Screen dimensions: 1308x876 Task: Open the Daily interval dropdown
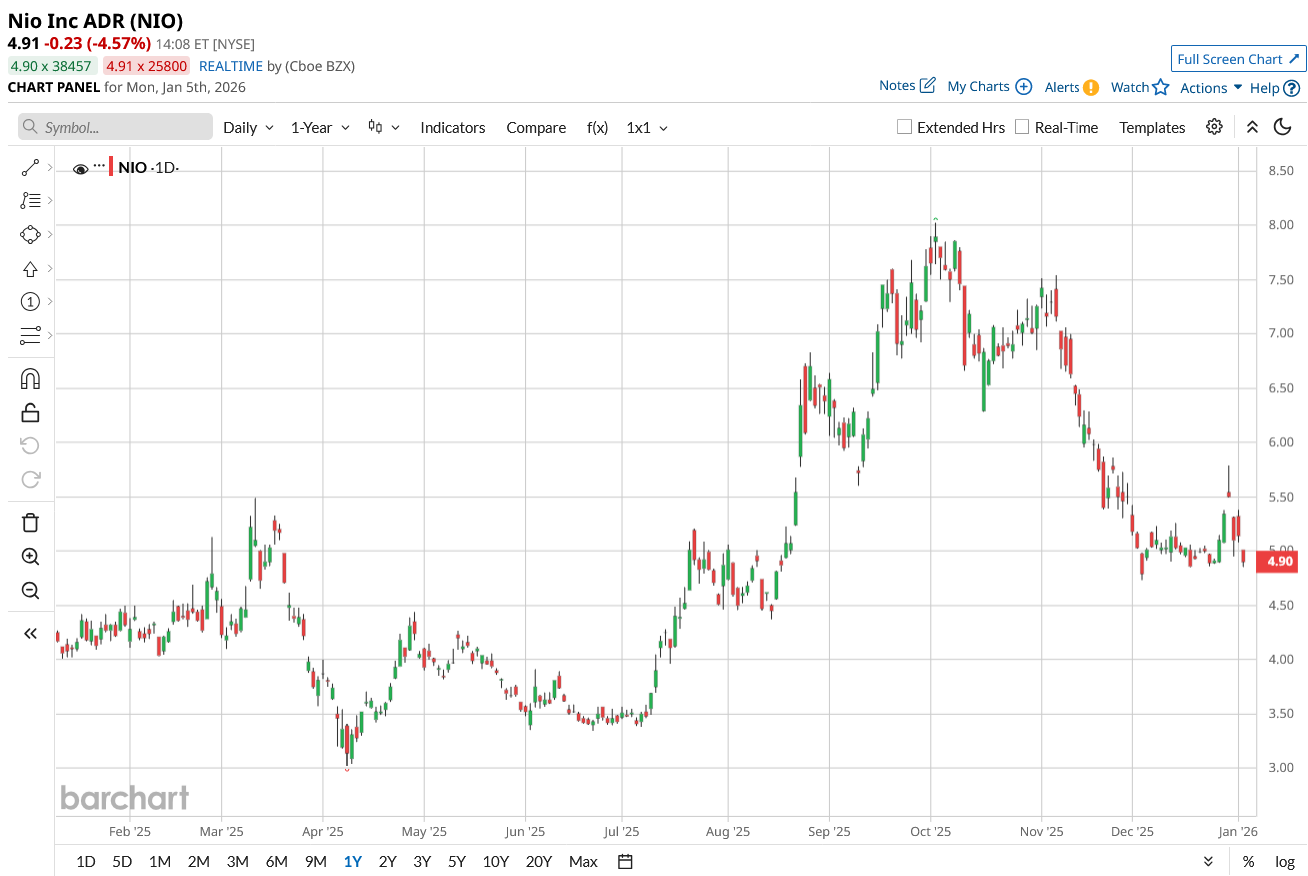tap(249, 127)
